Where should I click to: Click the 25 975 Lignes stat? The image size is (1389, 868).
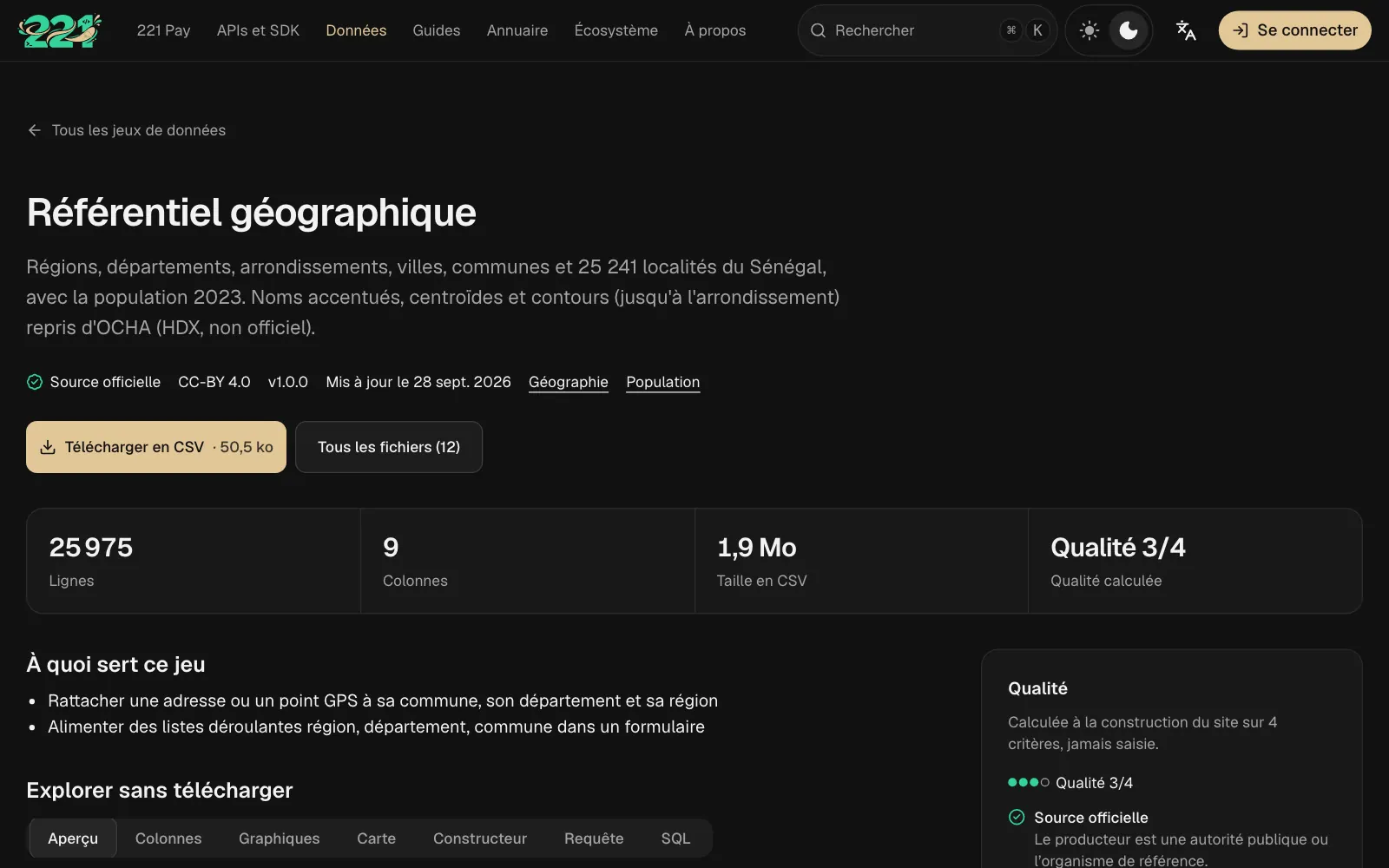click(194, 561)
